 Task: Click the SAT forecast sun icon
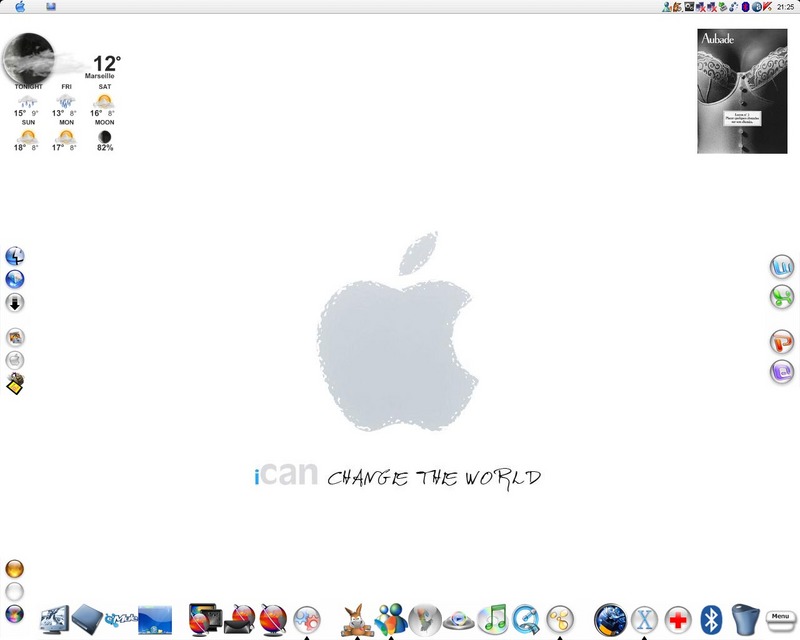pos(104,101)
